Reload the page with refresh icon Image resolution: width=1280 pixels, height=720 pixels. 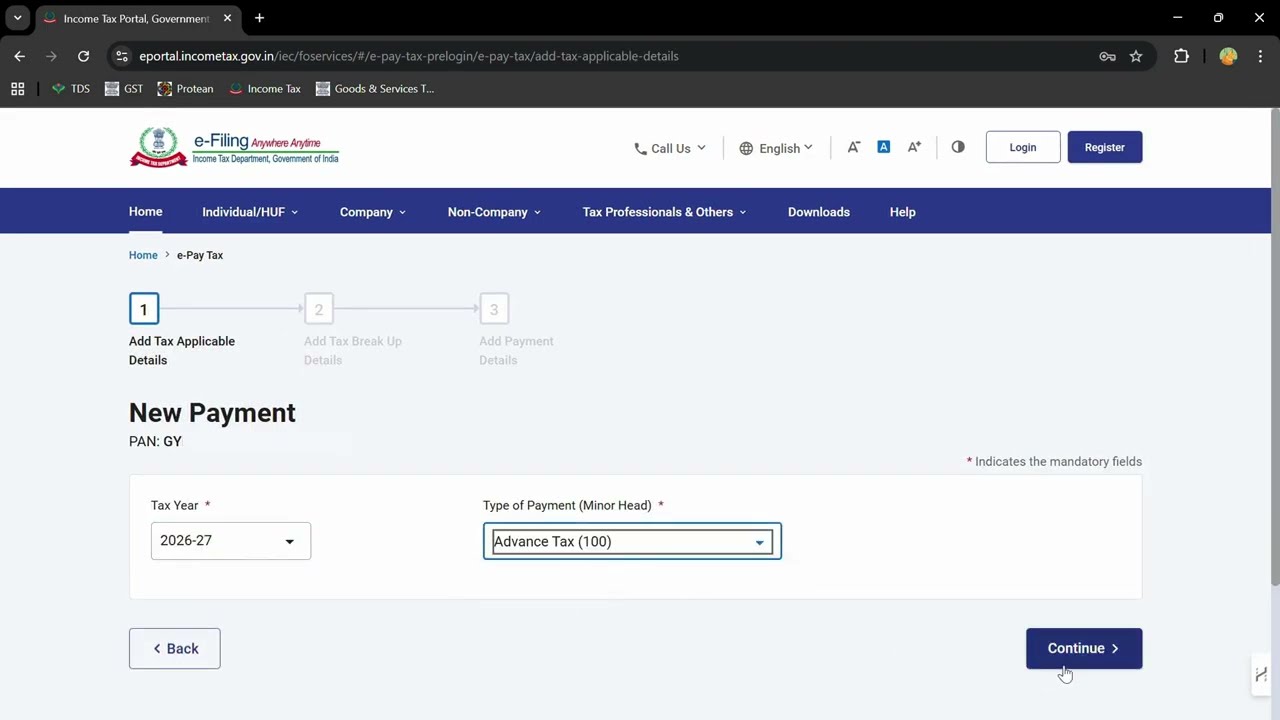click(x=83, y=56)
